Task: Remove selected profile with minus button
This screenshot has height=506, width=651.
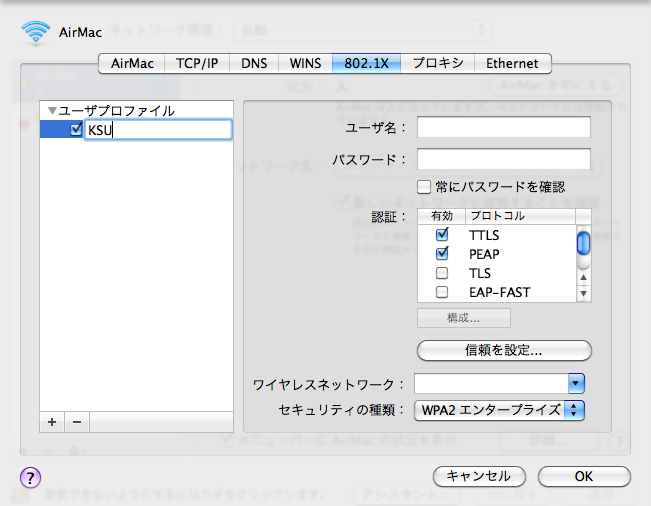Action: 77,422
